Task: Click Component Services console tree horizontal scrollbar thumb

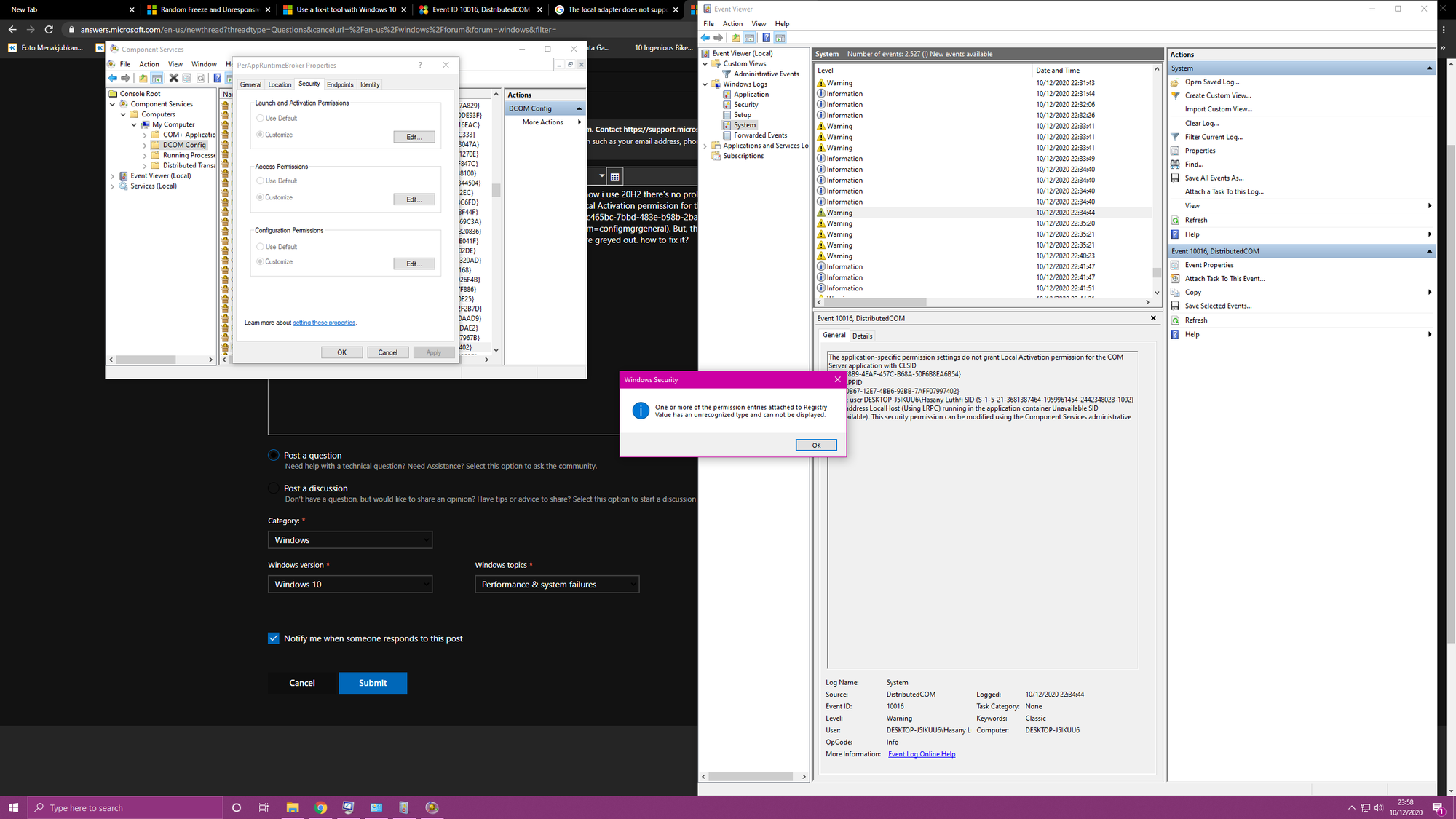Action: [146, 360]
